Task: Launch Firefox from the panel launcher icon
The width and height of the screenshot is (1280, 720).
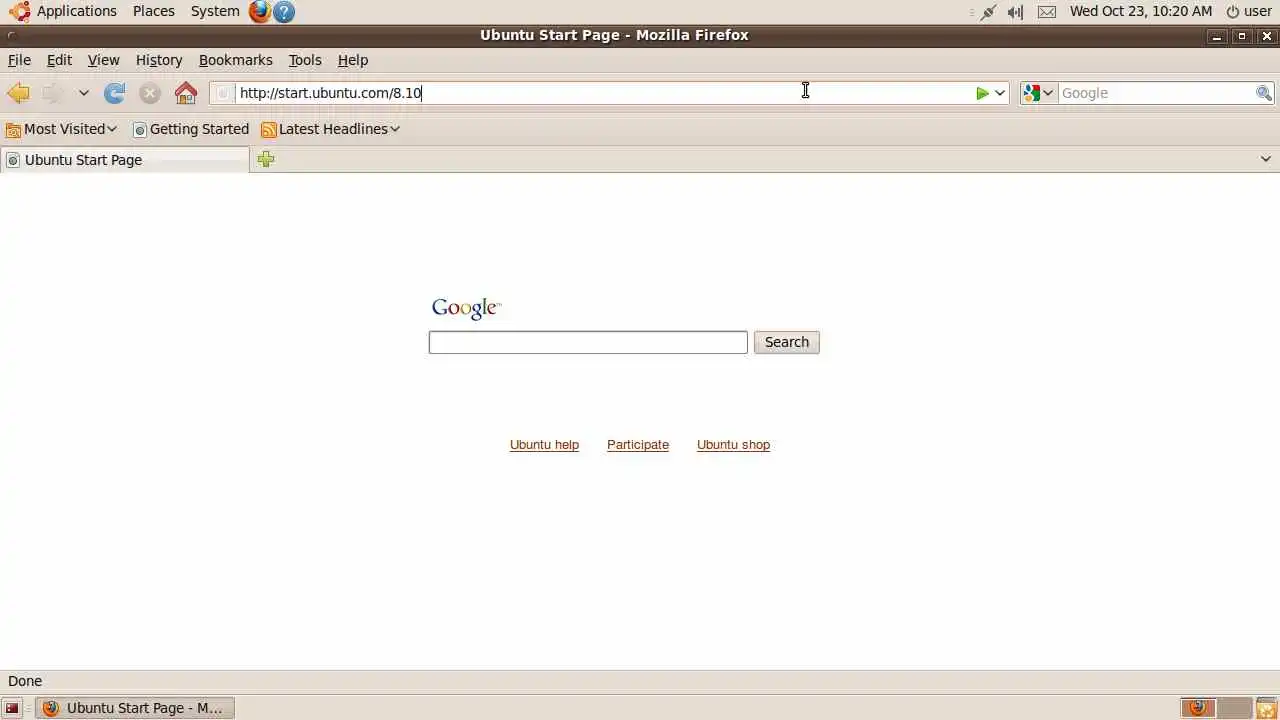Action: [x=260, y=11]
